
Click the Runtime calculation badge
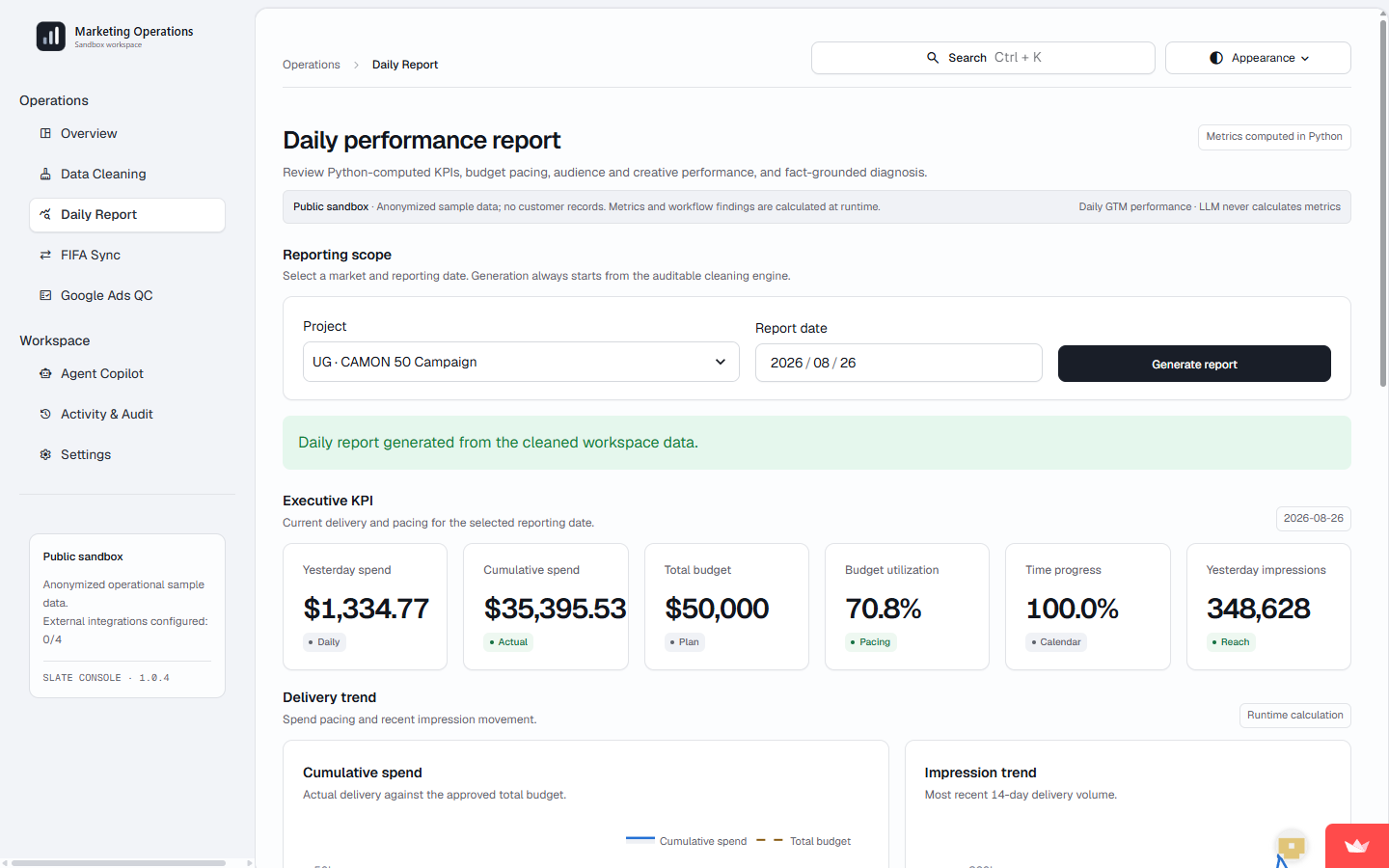pyautogui.click(x=1294, y=716)
